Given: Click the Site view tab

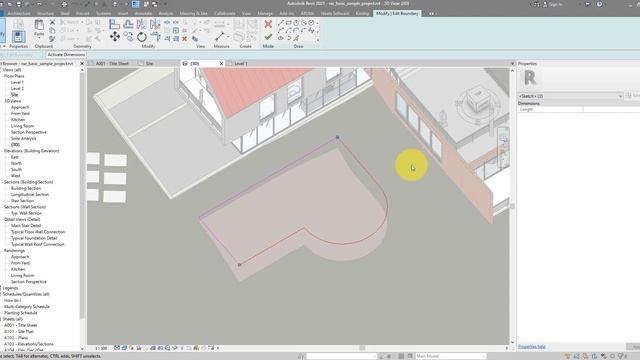Looking at the screenshot, I should 149,64.
